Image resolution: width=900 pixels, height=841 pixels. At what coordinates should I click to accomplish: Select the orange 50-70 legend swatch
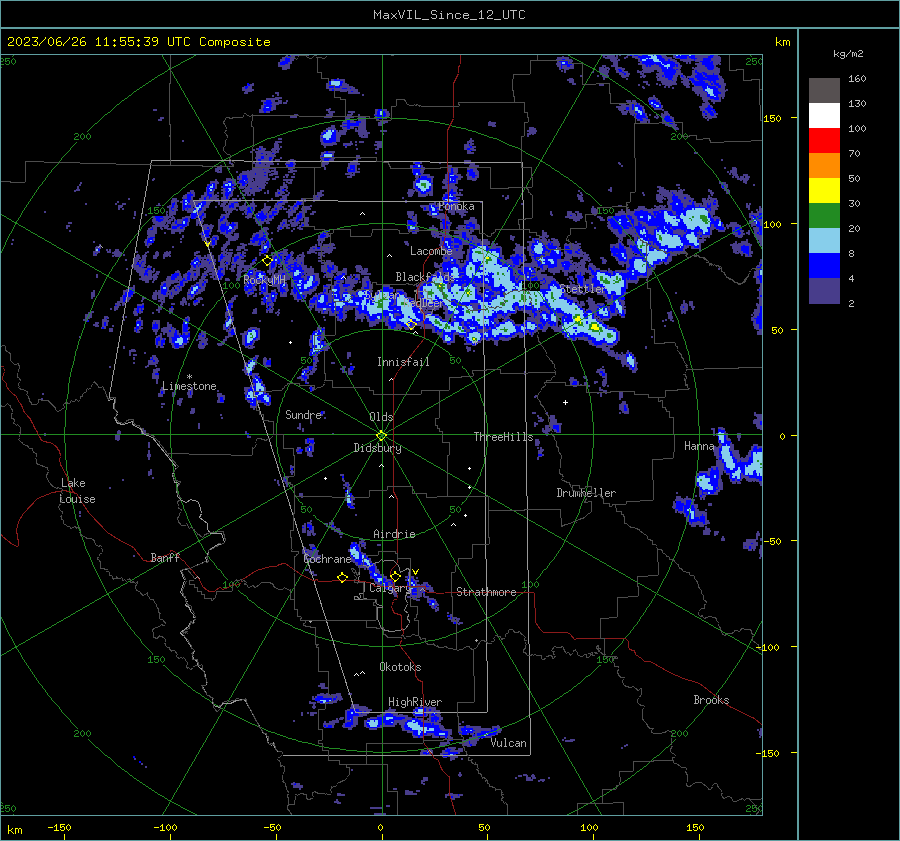[824, 165]
